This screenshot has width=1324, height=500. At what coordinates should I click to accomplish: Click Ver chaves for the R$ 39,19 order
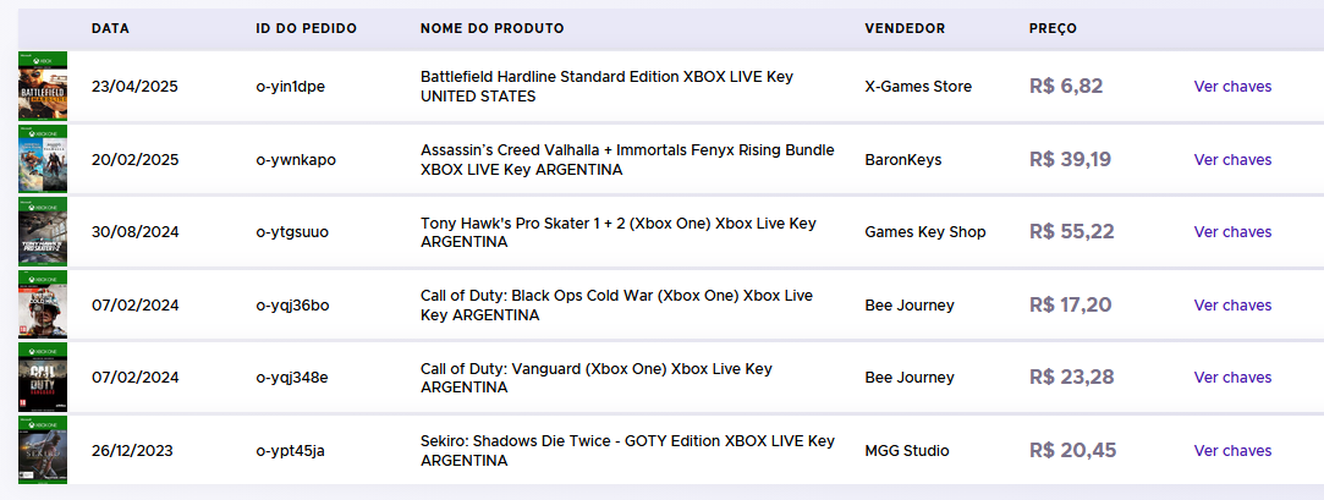(x=1232, y=159)
